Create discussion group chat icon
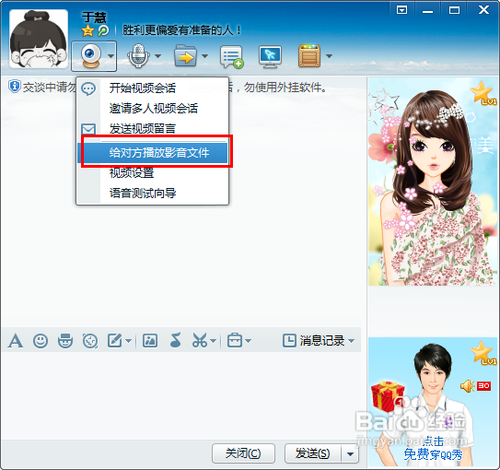The height and width of the screenshot is (470, 500). (232, 57)
